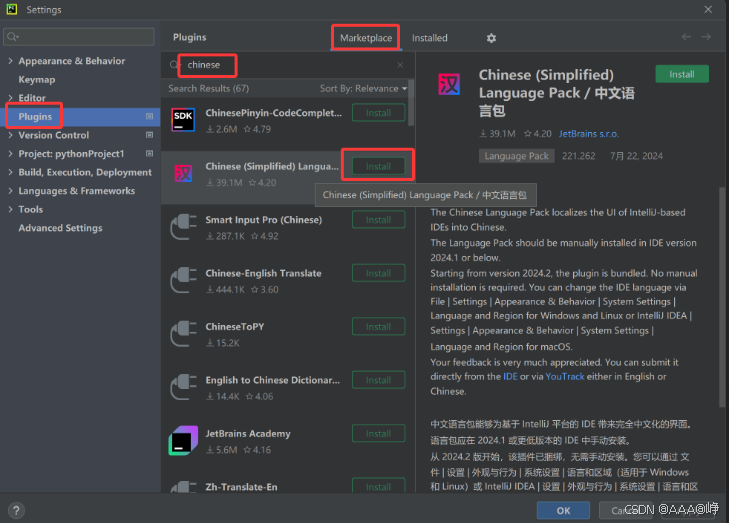Viewport: 729px width, 523px height.
Task: Click the JetBrains Academy plugin icon
Action: [183, 441]
